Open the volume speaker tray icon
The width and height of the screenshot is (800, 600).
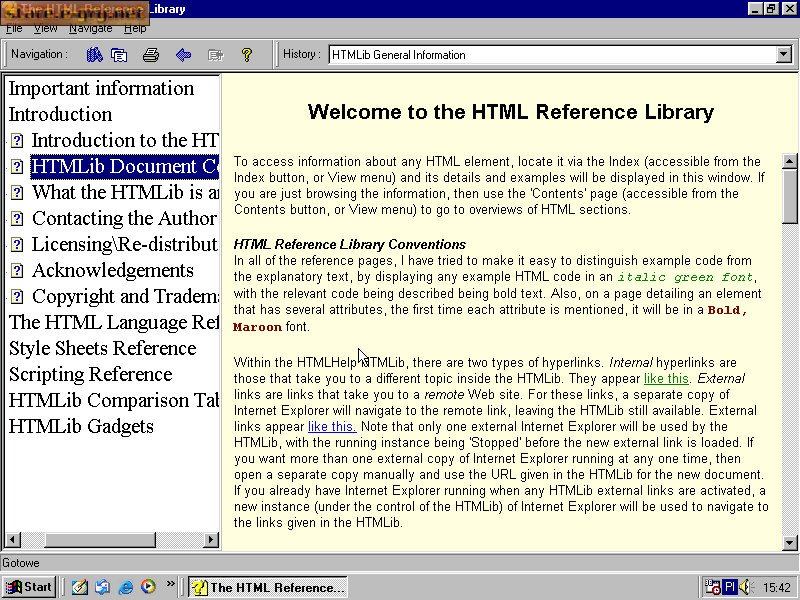(745, 587)
